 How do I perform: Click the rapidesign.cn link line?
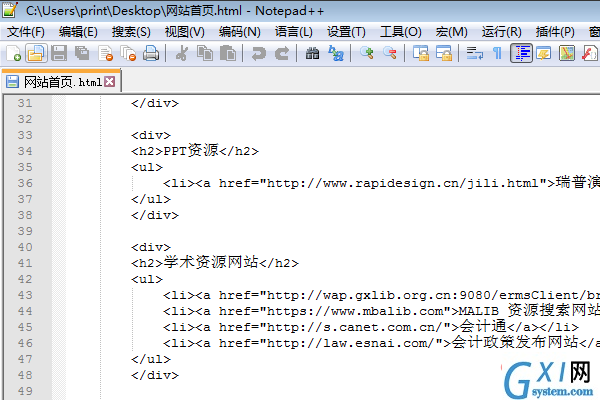[x=381, y=183]
